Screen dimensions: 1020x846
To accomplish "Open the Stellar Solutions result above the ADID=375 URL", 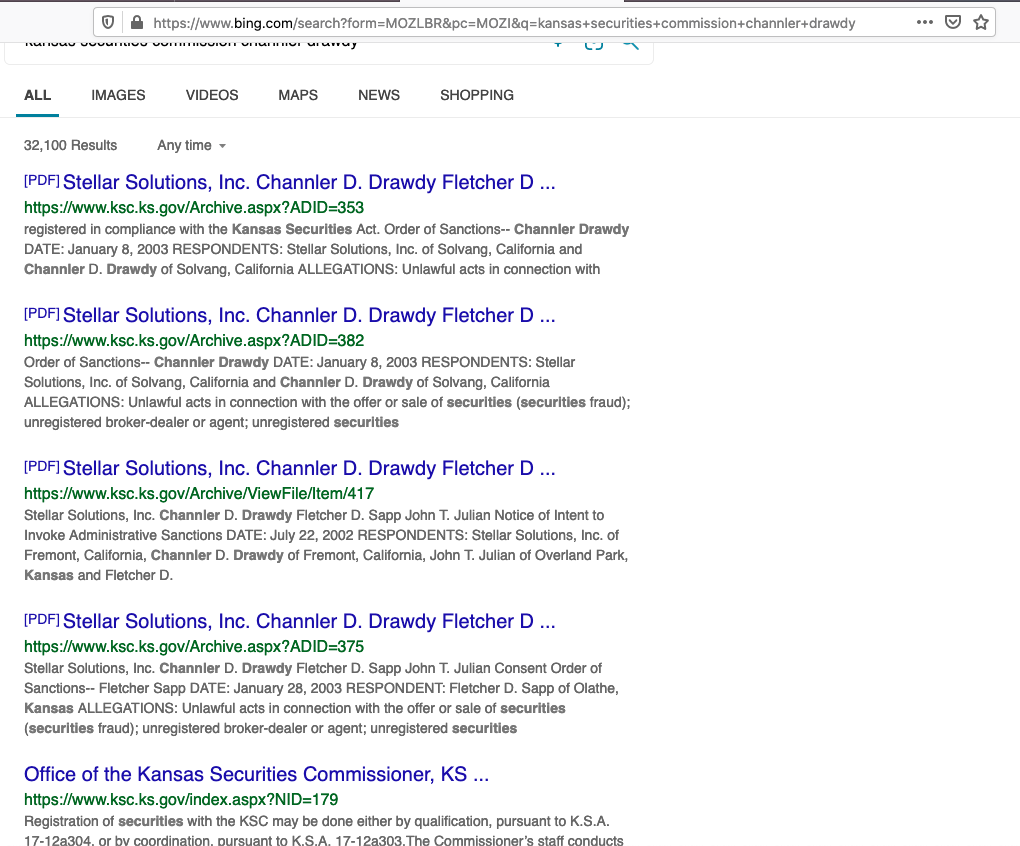I will [x=309, y=621].
